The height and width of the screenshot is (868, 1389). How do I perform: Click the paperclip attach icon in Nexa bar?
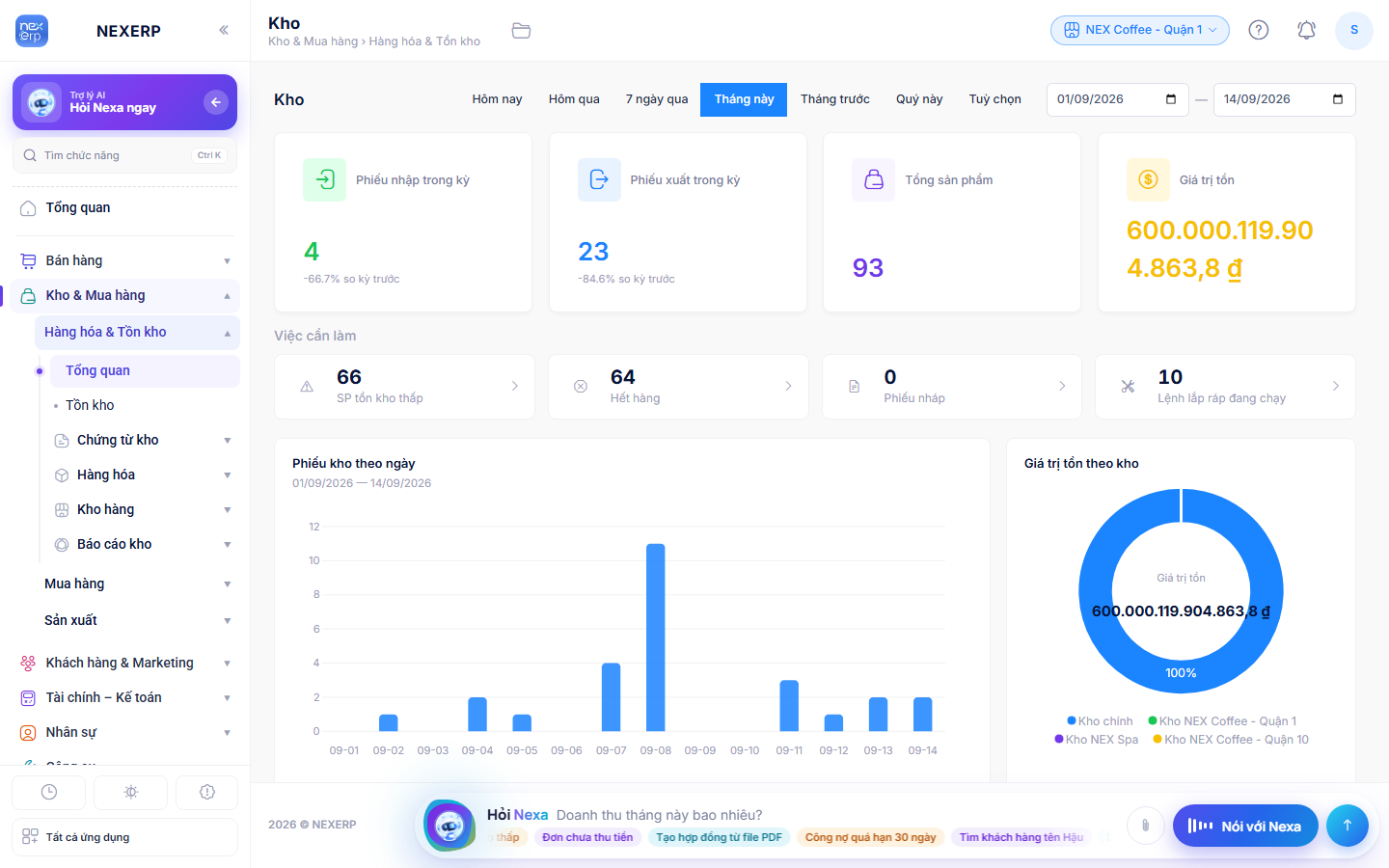[x=1145, y=826]
